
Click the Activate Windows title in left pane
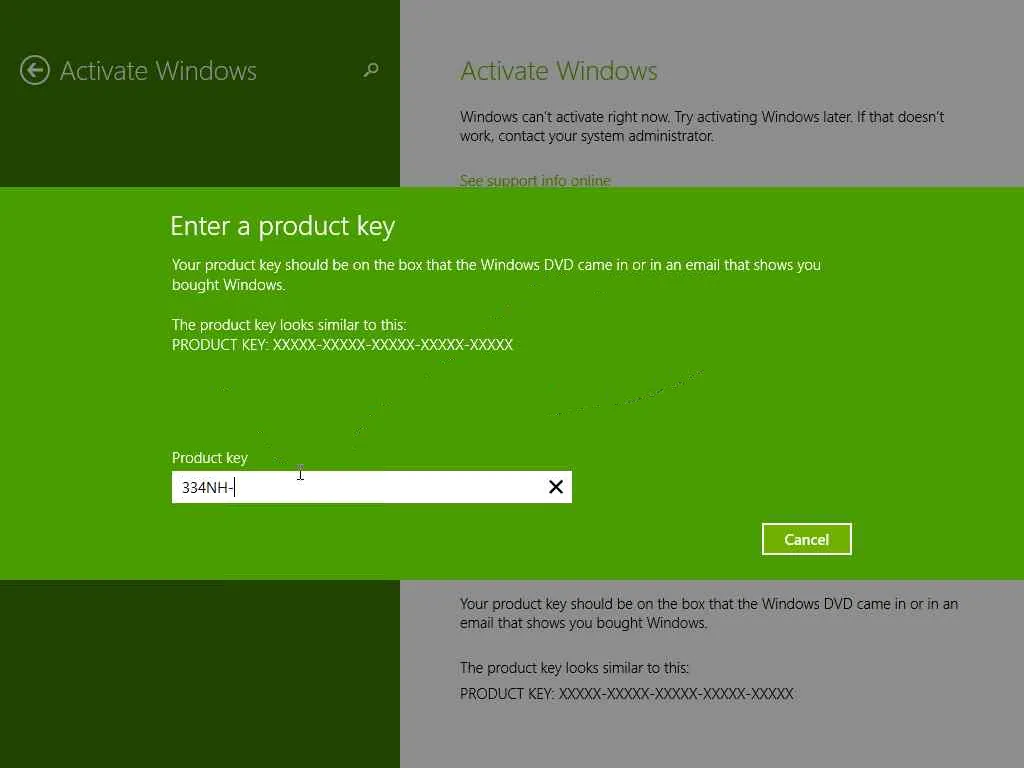pos(158,71)
